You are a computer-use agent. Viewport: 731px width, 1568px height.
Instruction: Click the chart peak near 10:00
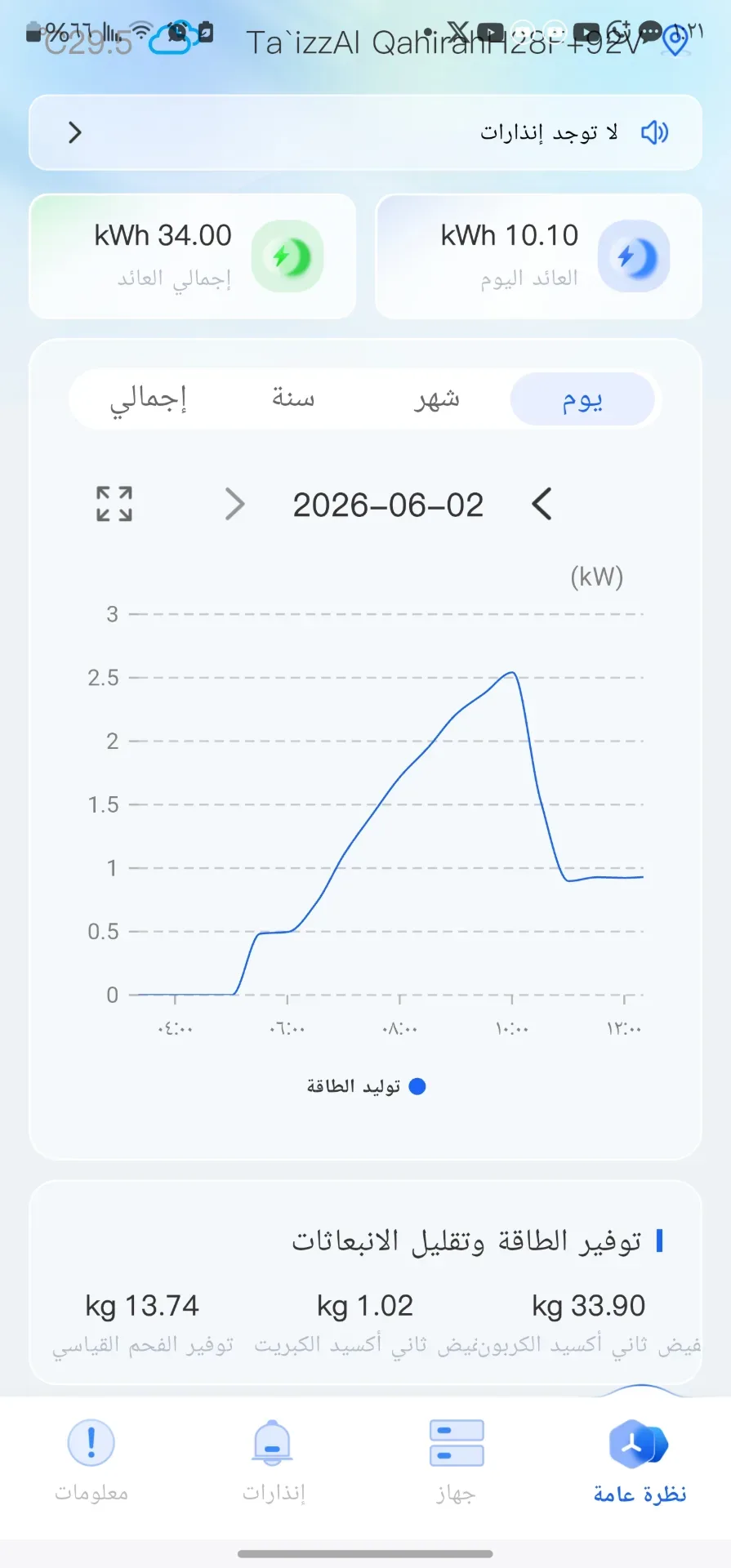point(512,673)
